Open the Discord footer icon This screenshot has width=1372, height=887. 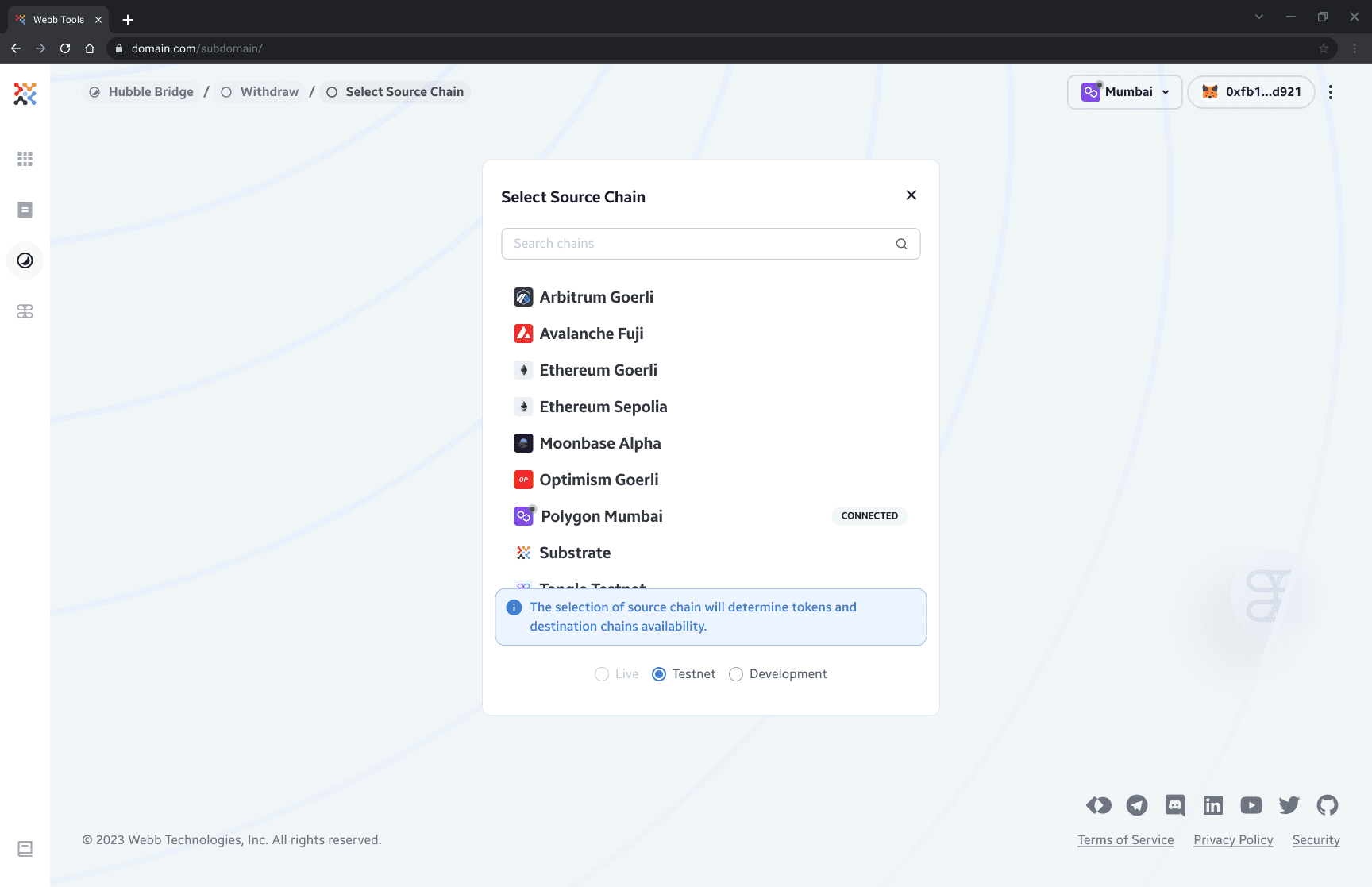tap(1175, 805)
